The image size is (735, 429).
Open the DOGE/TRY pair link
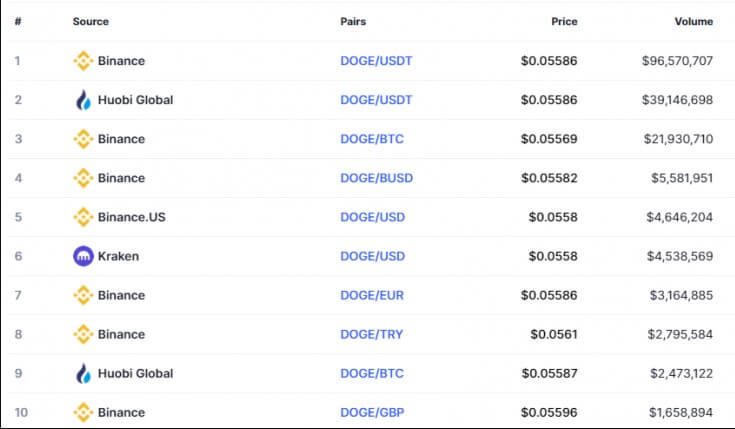372,334
